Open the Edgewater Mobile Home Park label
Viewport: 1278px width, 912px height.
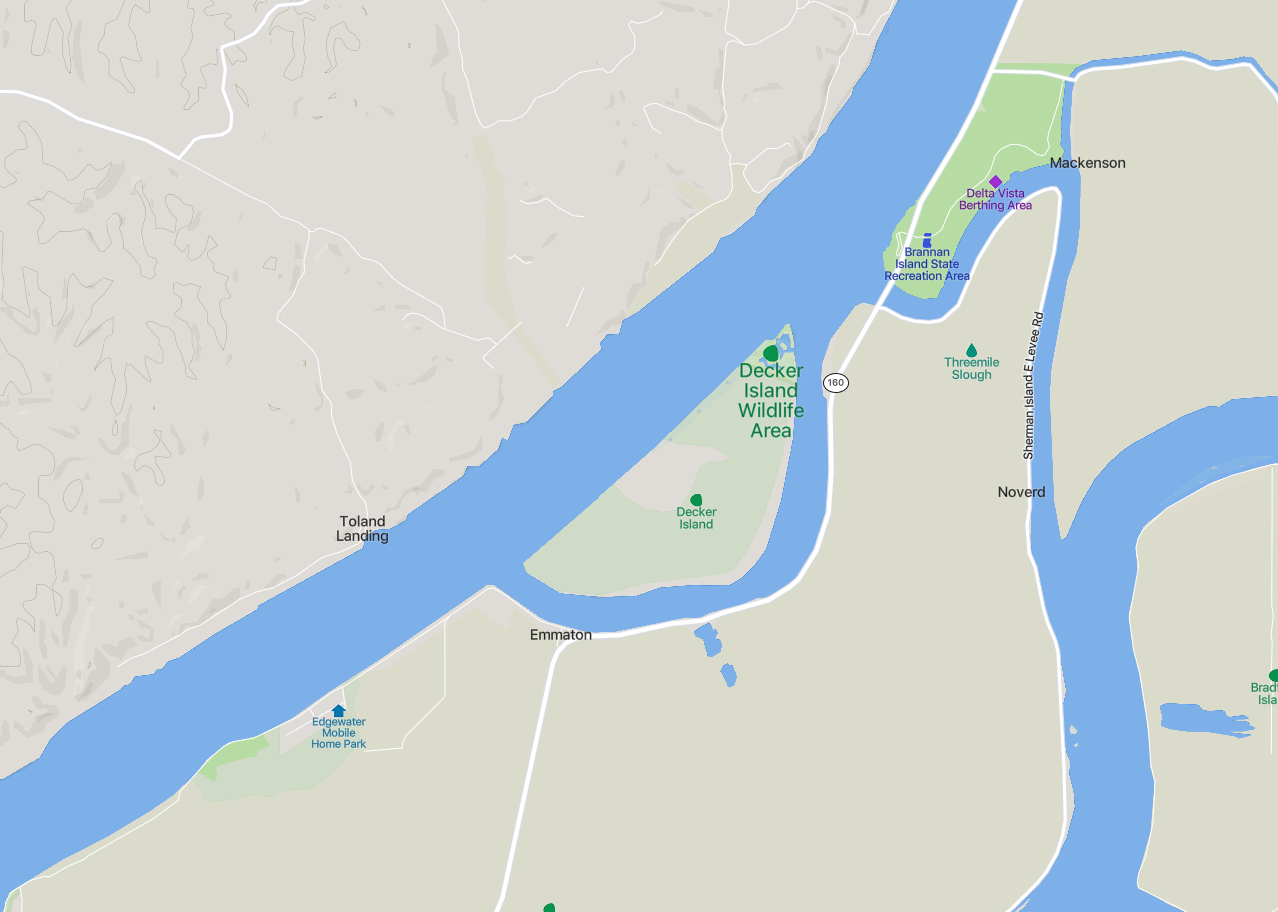click(x=339, y=733)
